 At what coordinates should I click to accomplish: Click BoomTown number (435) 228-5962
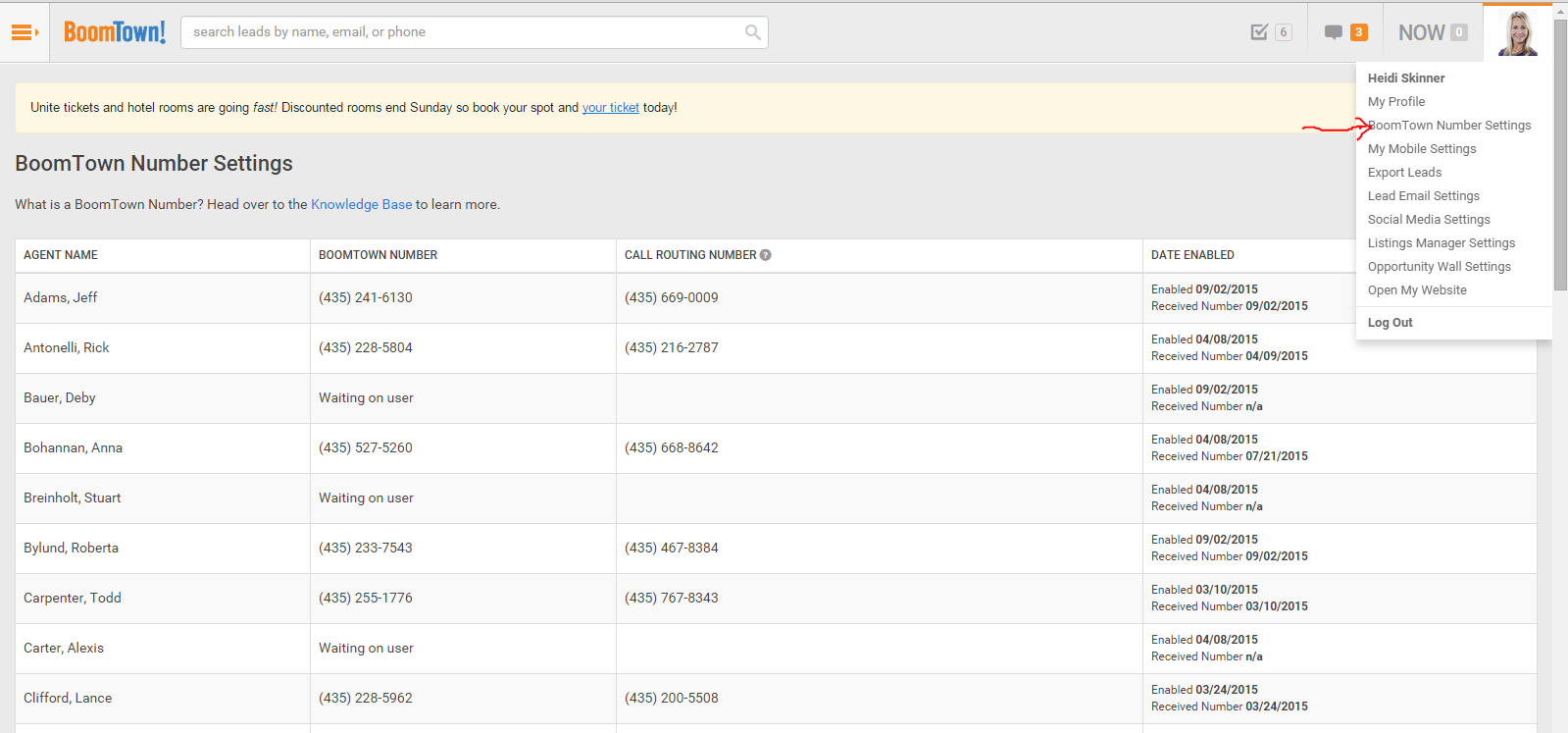click(366, 698)
